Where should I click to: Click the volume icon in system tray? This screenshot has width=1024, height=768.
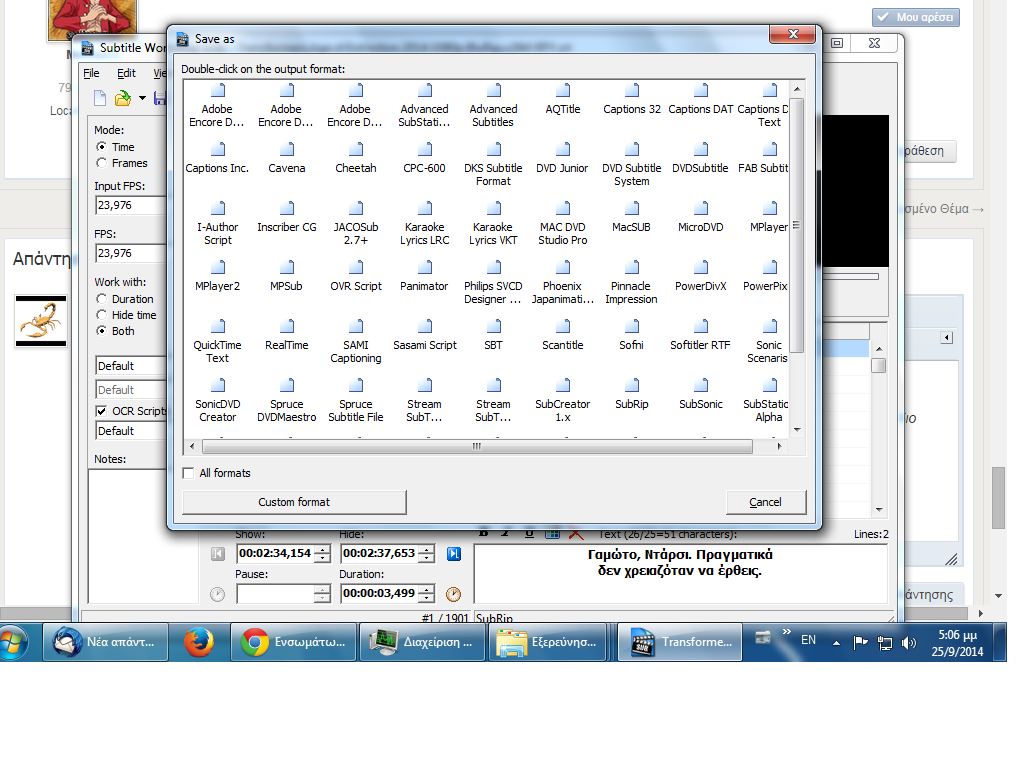pyautogui.click(x=908, y=643)
